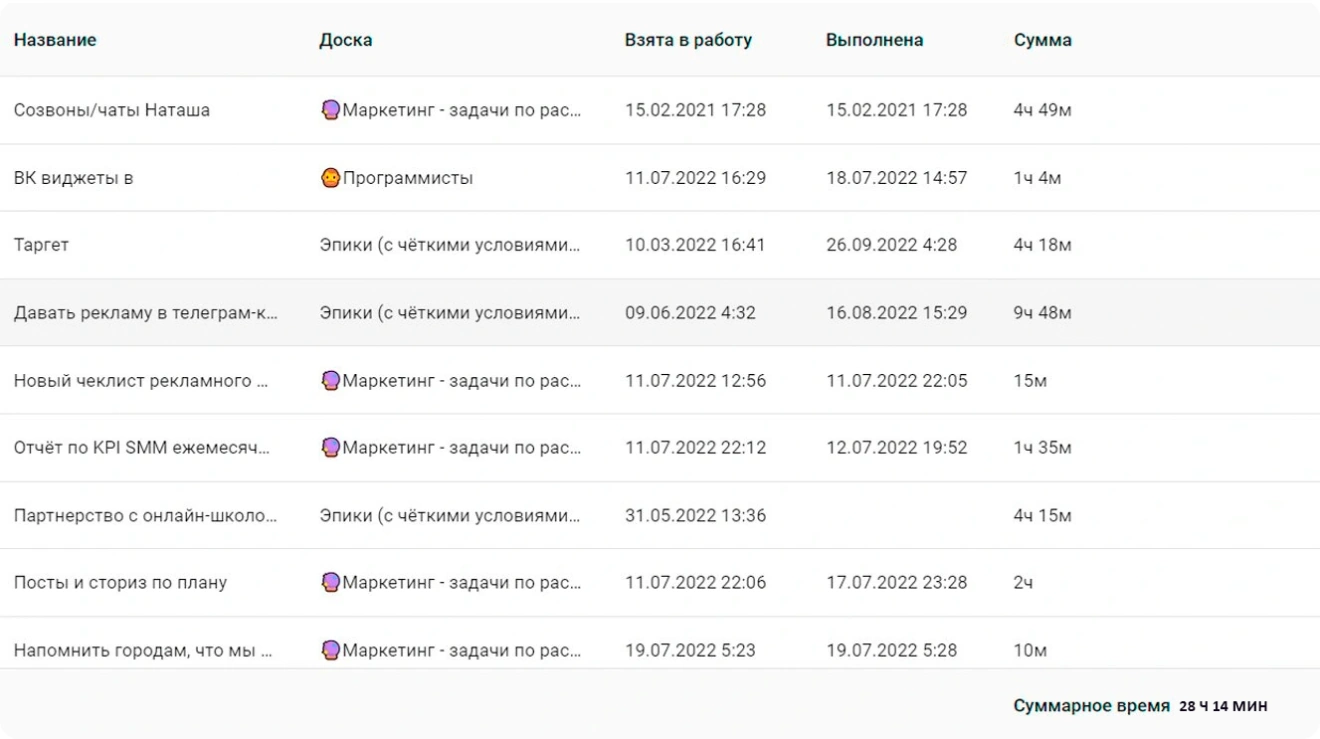The image size is (1320, 739).
Task: Click the 26.09.2022 4:28 completion date
Action: click(x=891, y=245)
